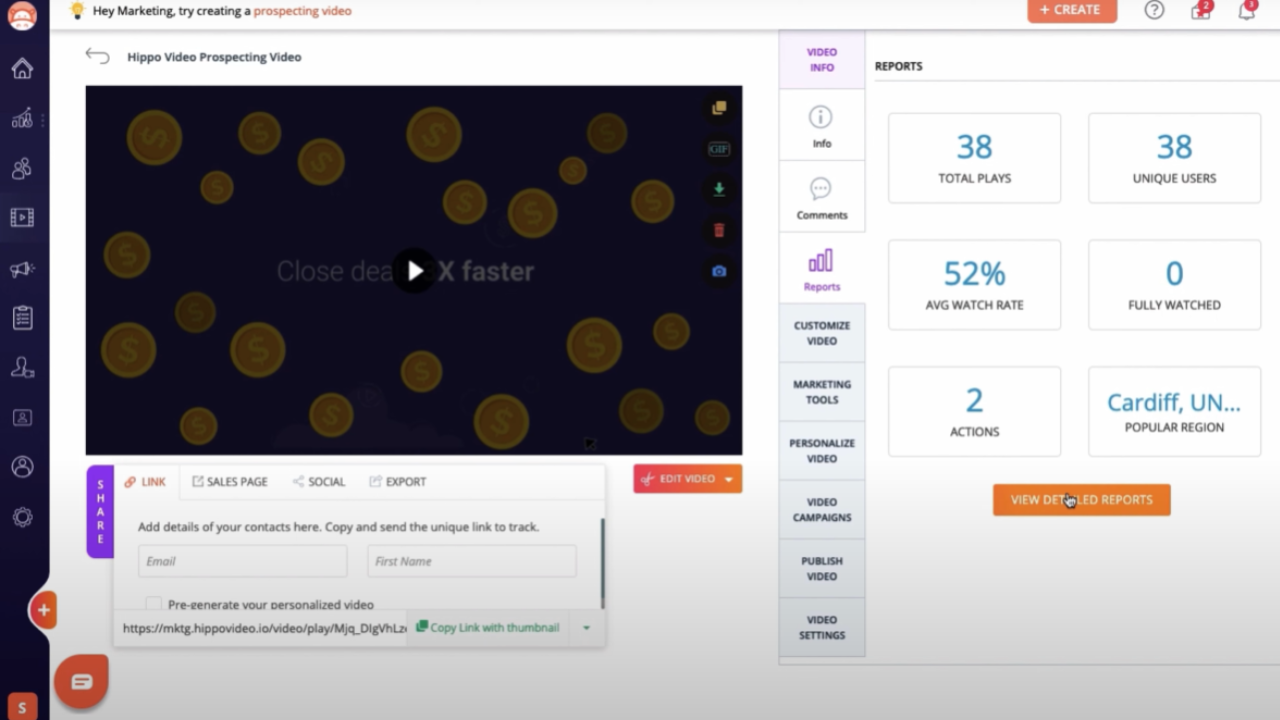This screenshot has width=1280, height=720.
Task: Open the user stamp icon in sidebar
Action: click(22, 368)
